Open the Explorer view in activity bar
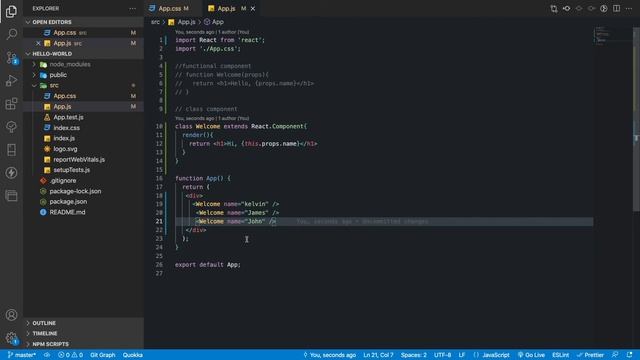Screen dimensions: 640x360 [11, 11]
